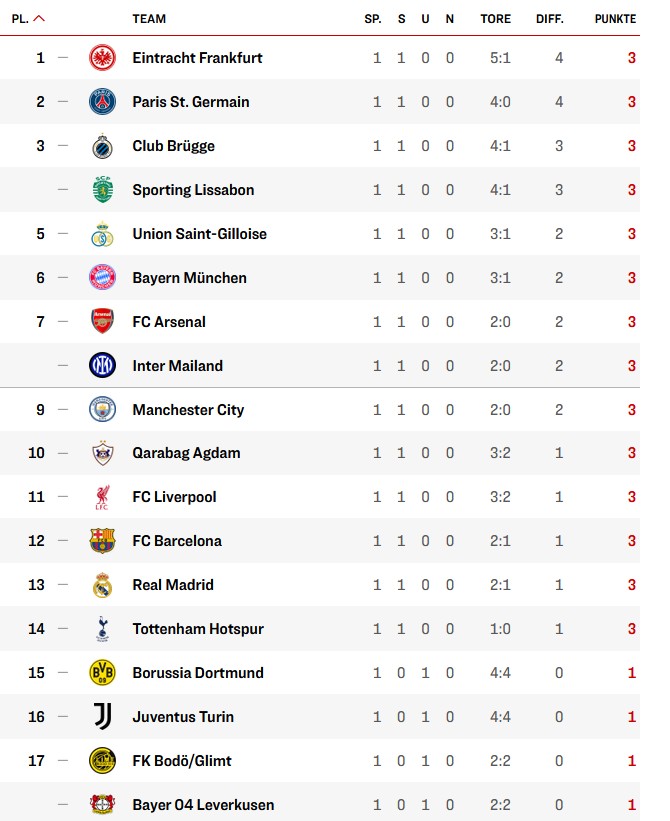Click the Tottenham Hotspur cockerel logo
670x821 pixels.
pos(102,629)
